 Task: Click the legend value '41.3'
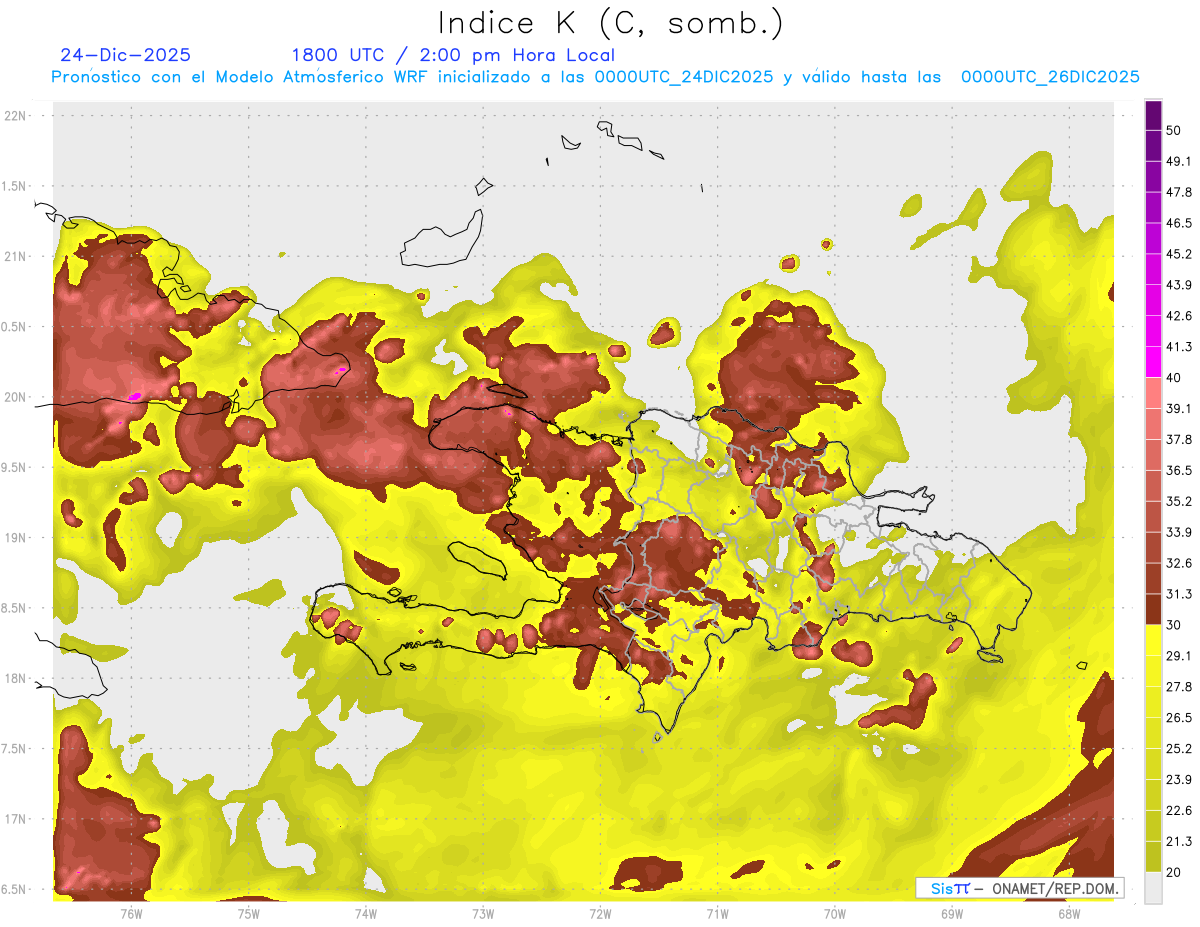pos(1179,347)
